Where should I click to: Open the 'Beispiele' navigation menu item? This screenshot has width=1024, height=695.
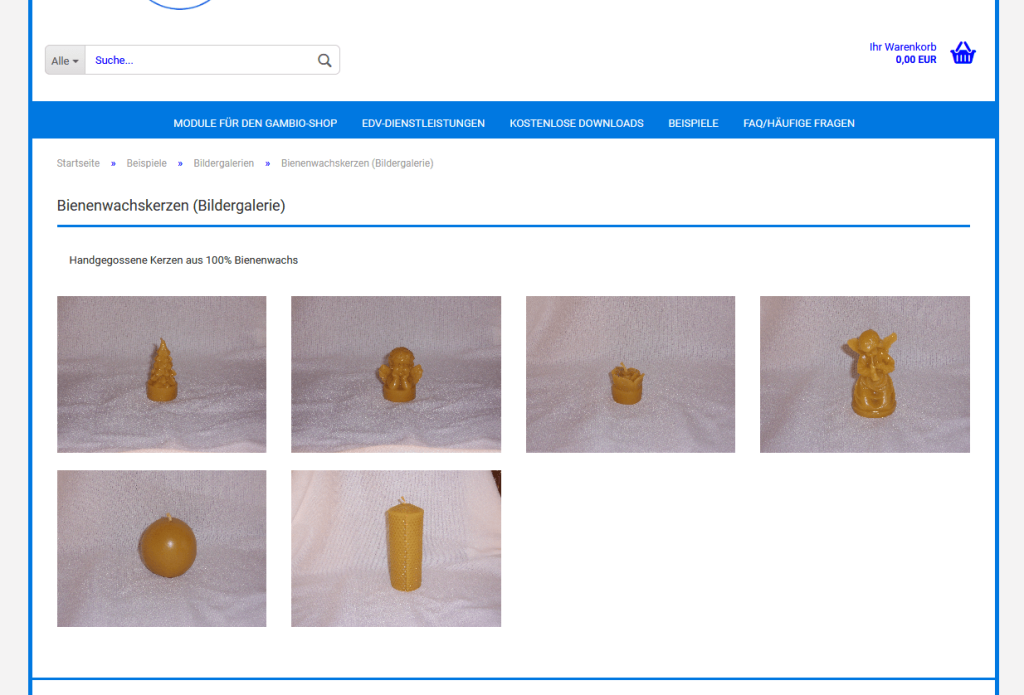tap(693, 123)
